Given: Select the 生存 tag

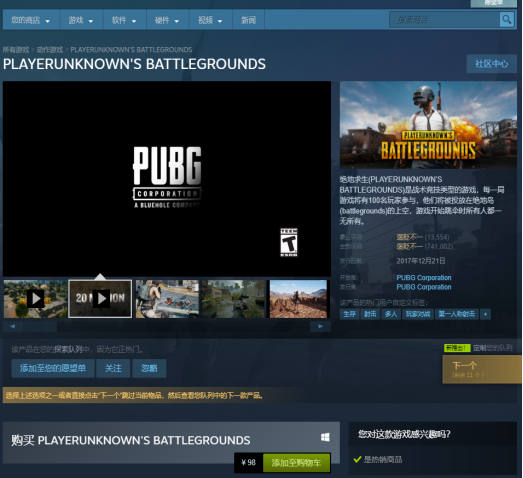Looking at the screenshot, I should [x=350, y=314].
